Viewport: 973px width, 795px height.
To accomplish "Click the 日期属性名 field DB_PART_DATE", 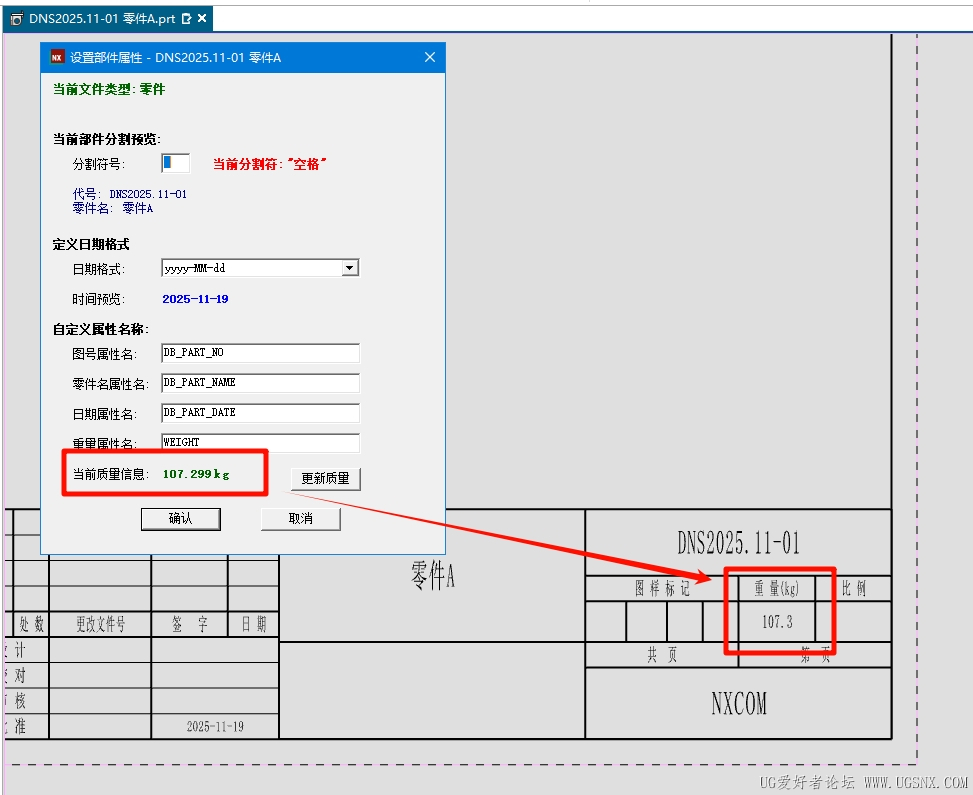I will point(260,413).
